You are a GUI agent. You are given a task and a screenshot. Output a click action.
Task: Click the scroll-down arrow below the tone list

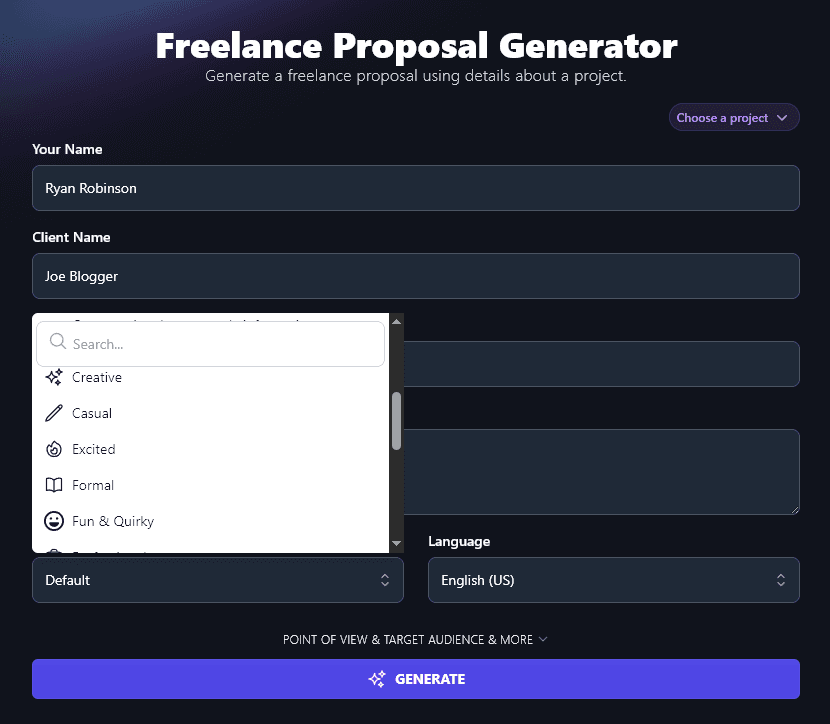point(396,543)
